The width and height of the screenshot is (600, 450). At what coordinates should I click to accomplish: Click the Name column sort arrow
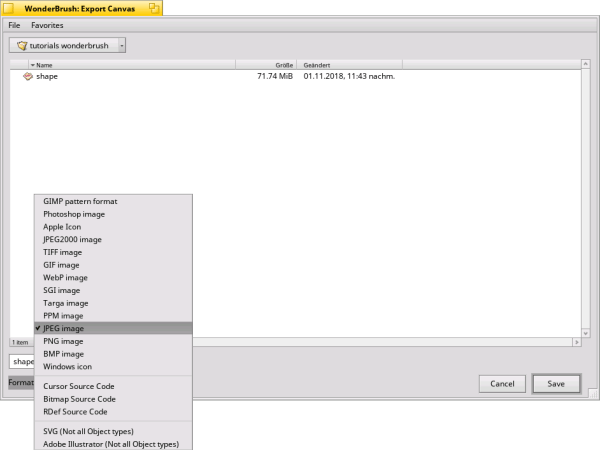33,64
